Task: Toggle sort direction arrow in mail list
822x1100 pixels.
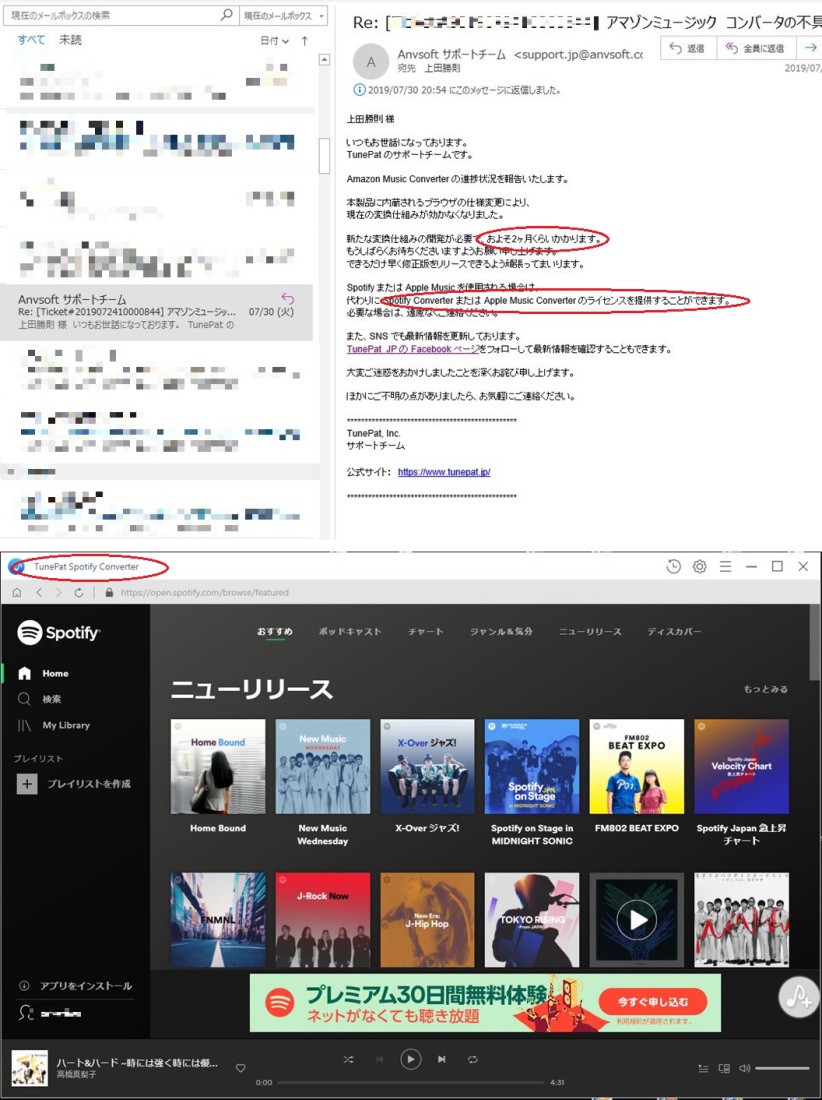Action: (x=304, y=41)
